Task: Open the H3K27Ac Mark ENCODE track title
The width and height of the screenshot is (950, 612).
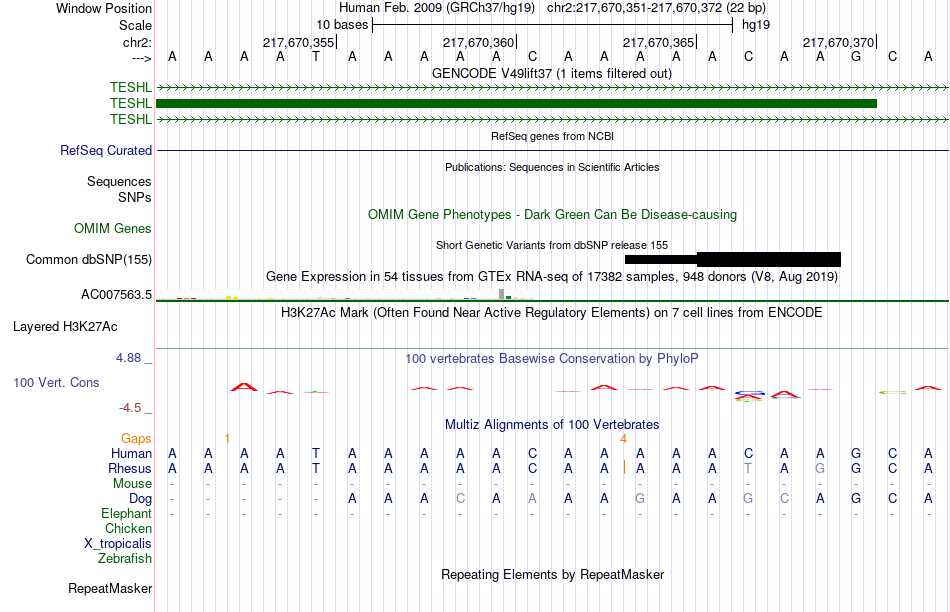Action: click(552, 313)
